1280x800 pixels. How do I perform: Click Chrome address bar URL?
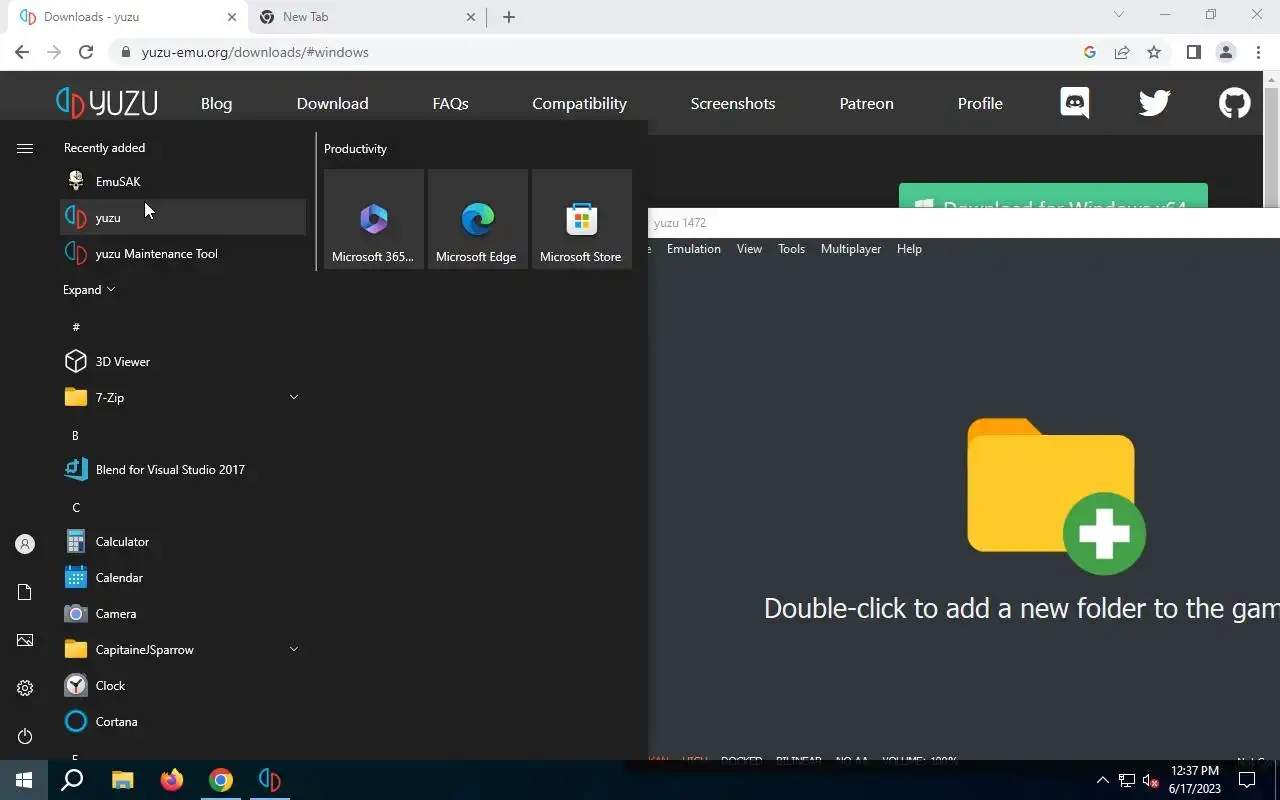[x=255, y=52]
